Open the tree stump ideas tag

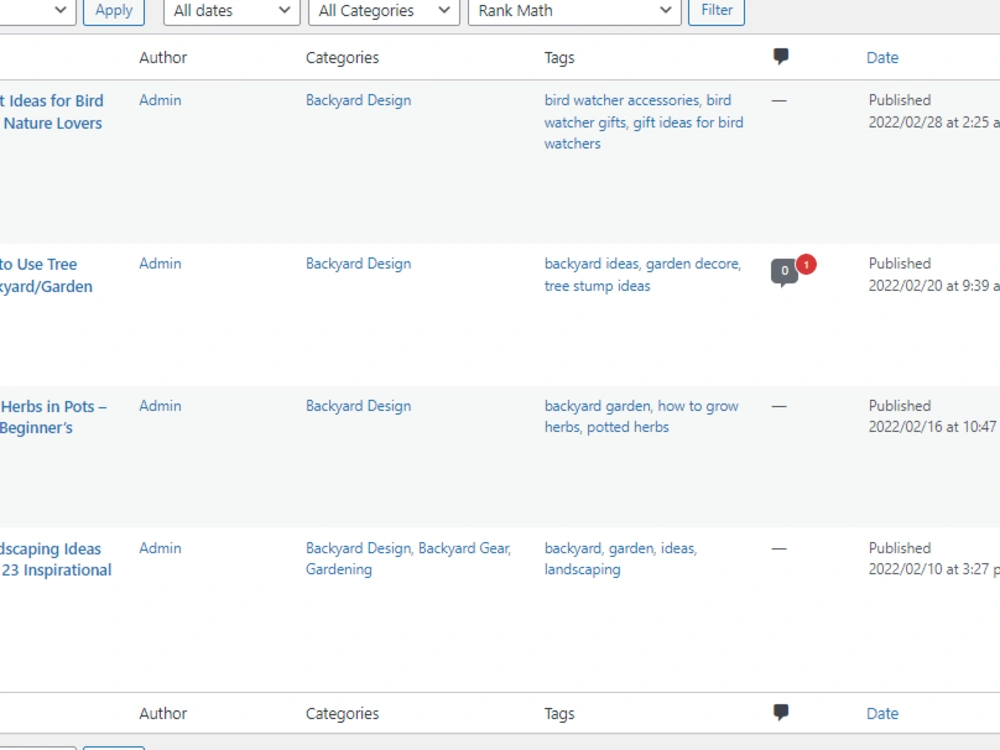pos(597,286)
